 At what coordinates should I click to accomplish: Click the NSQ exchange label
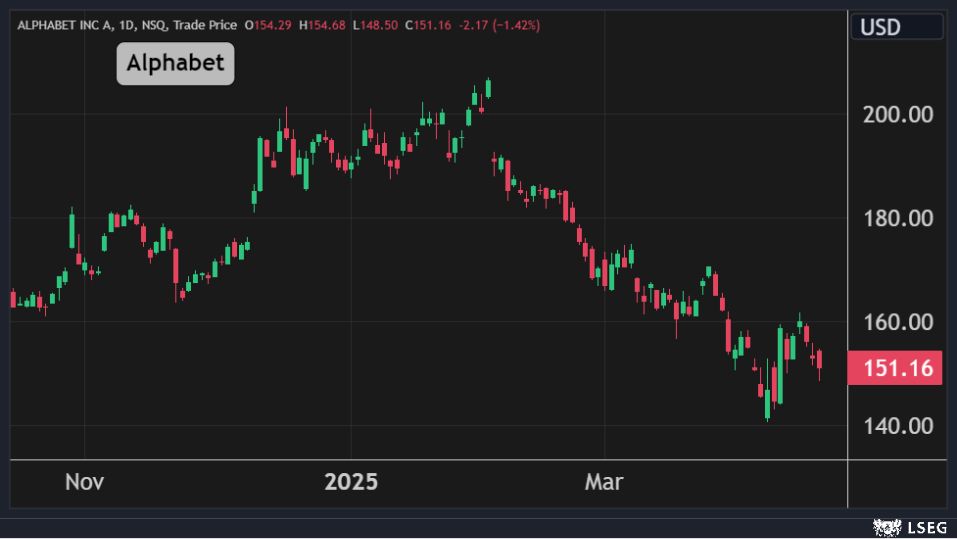coord(154,26)
